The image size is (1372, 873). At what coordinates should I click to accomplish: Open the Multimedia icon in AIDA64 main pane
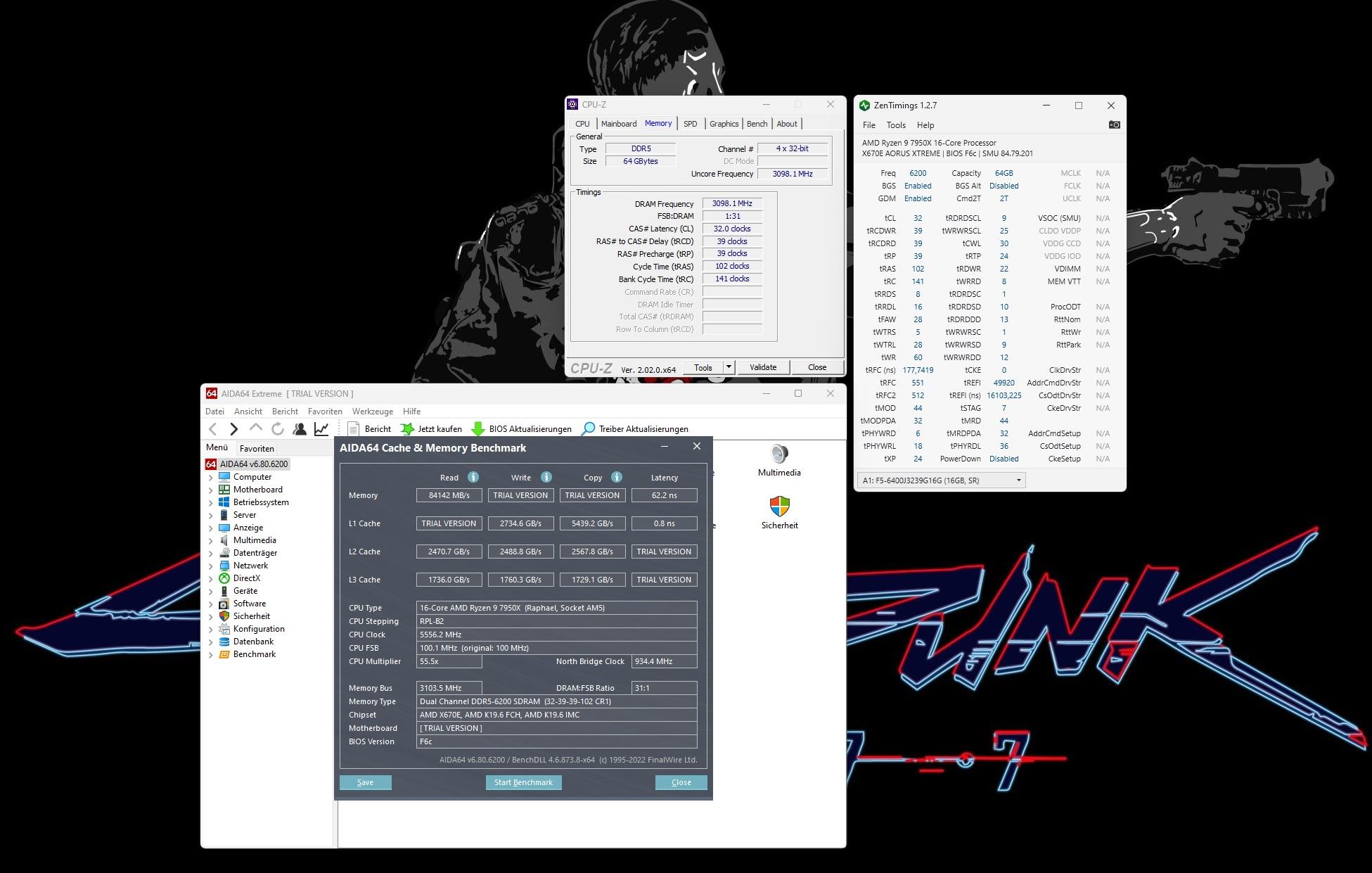point(779,461)
